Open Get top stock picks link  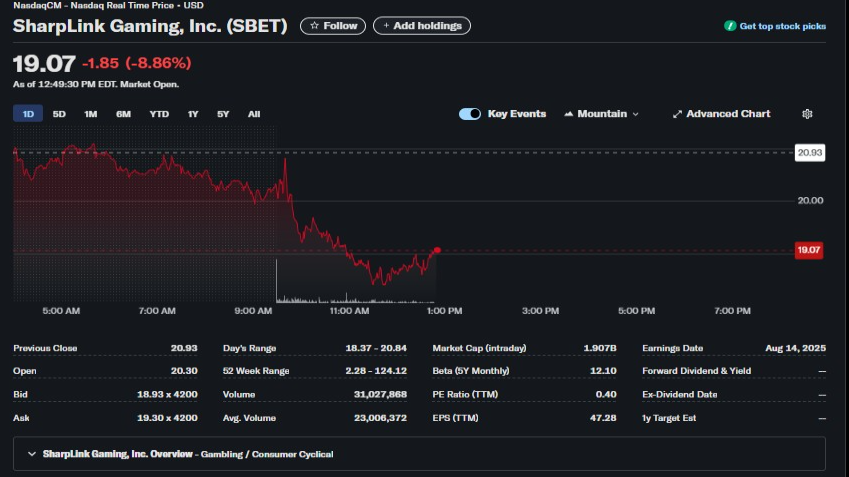pyautogui.click(x=782, y=26)
